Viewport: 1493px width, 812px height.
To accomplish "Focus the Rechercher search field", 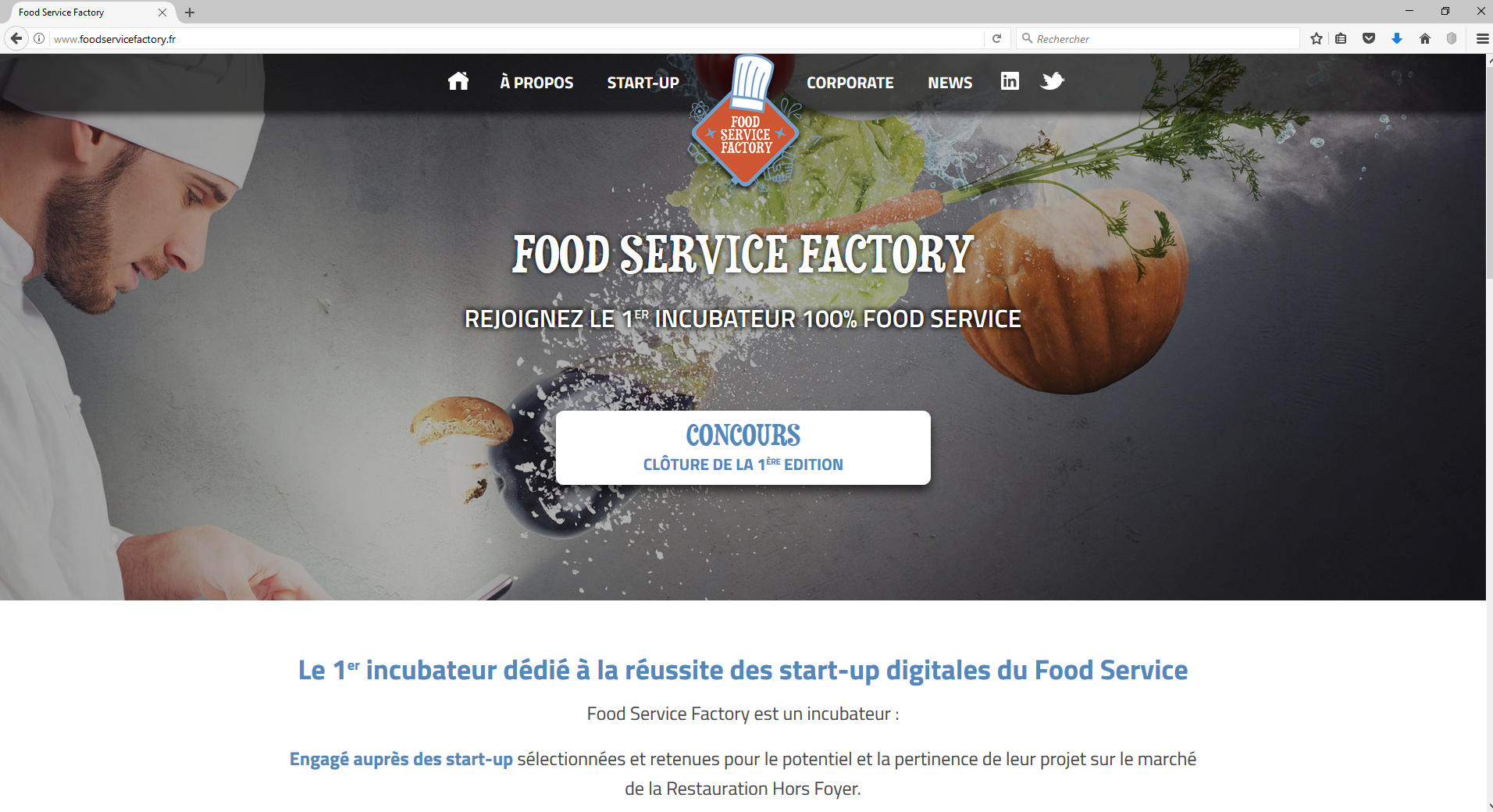I will pos(1158,38).
